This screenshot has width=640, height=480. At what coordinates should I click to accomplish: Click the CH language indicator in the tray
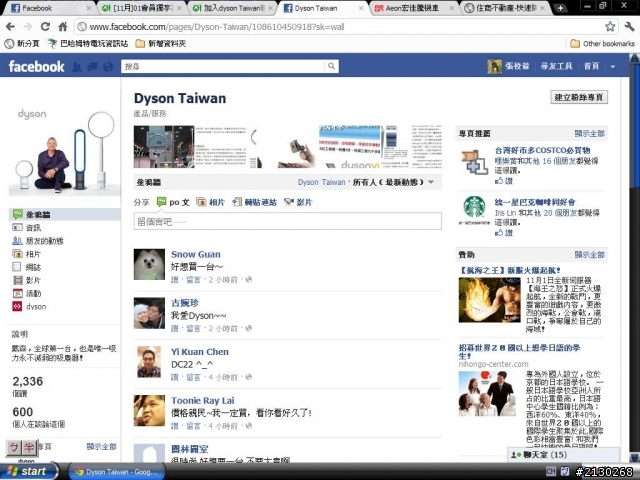coord(551,471)
